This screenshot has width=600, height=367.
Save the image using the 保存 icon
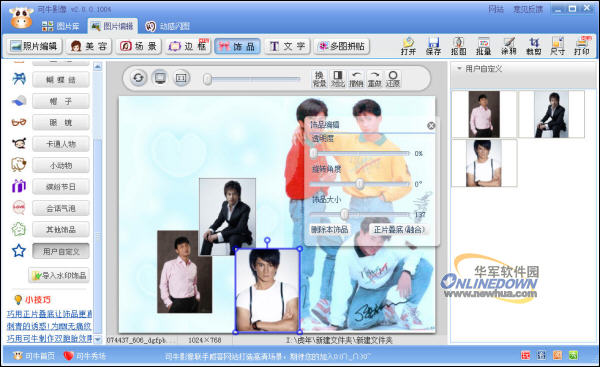tap(433, 46)
